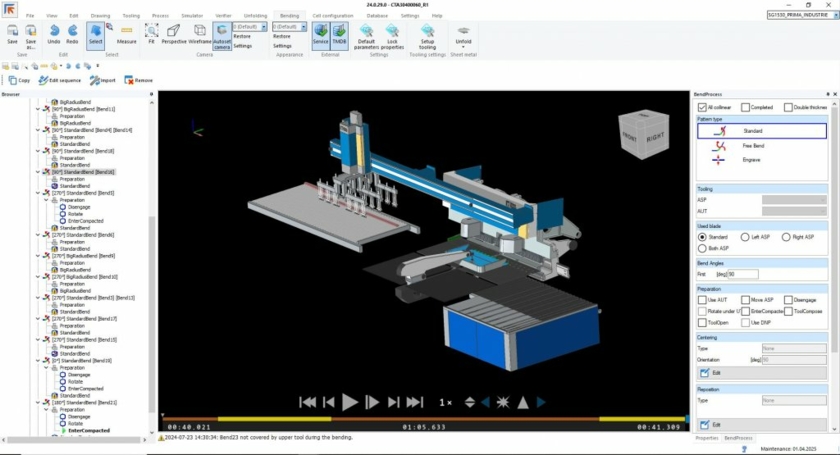Switch to the Properties tab at bottom

coord(707,438)
